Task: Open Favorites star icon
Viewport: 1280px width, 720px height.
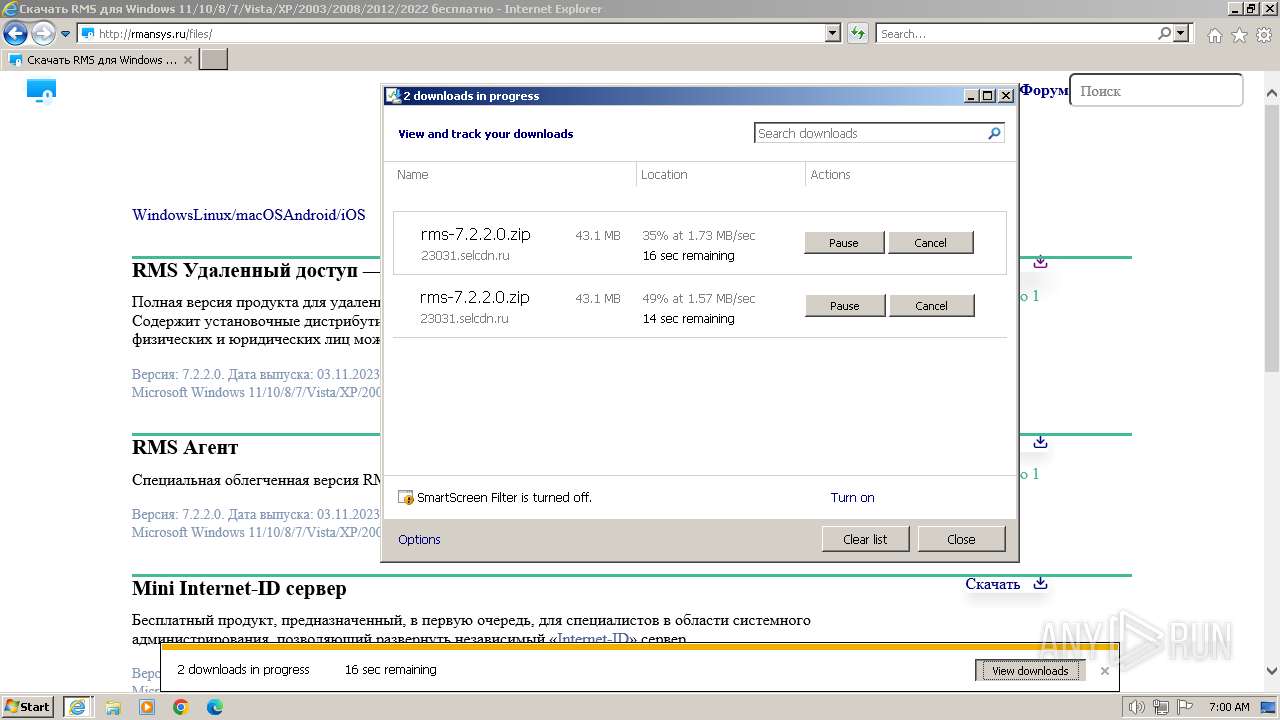Action: coord(1239,35)
